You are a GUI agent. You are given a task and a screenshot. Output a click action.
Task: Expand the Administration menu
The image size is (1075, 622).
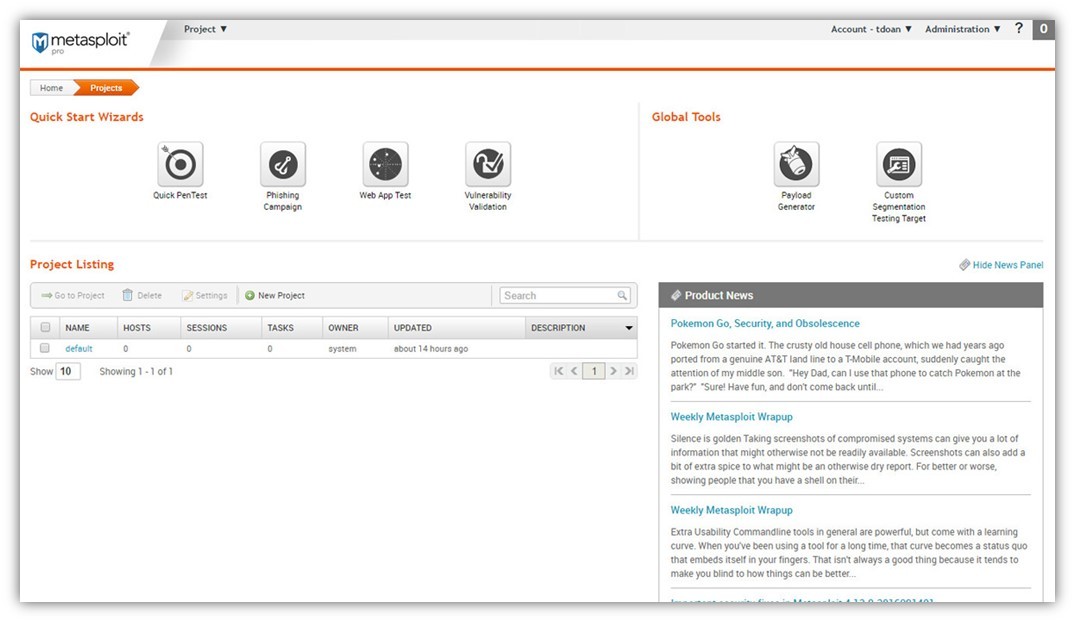pyautogui.click(x=962, y=29)
